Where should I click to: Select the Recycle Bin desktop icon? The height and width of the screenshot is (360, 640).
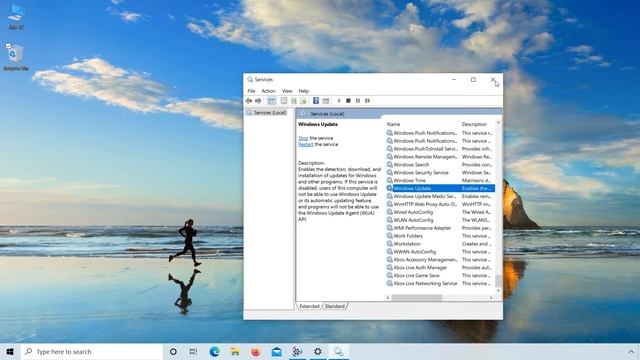pos(16,57)
